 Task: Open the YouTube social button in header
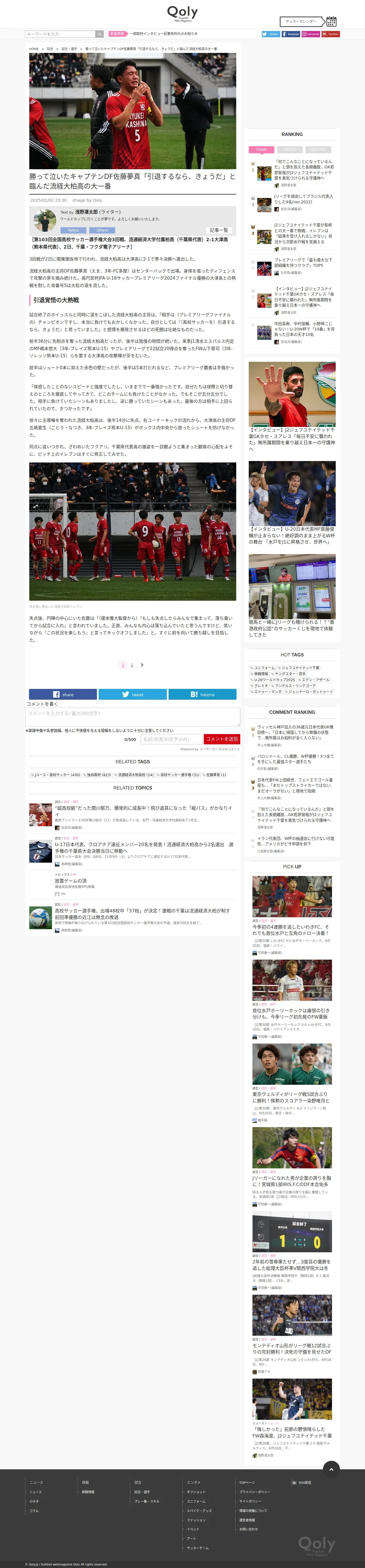tap(331, 34)
